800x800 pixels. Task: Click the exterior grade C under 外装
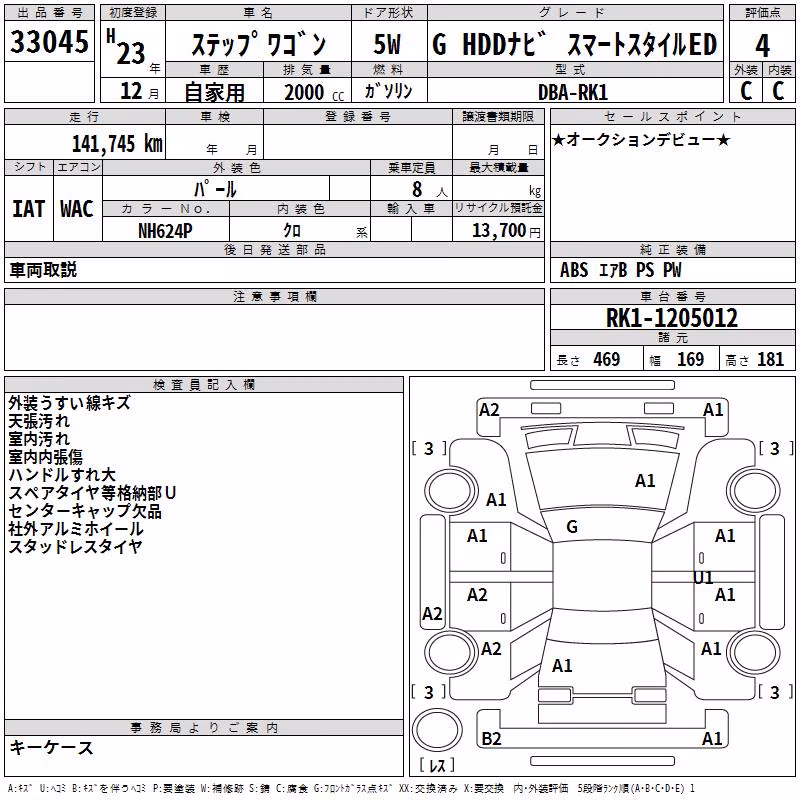tap(745, 91)
